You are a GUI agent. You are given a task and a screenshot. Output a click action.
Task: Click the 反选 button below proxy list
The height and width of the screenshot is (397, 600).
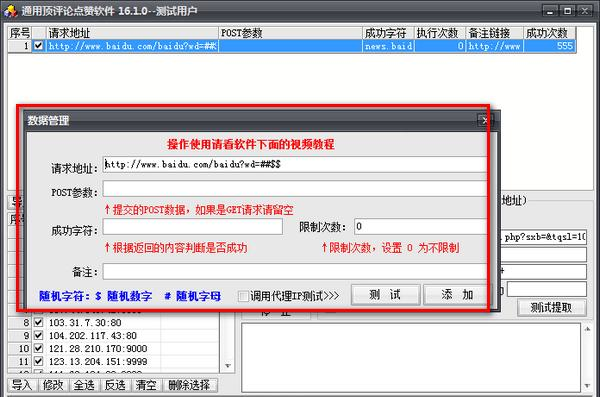(x=115, y=385)
